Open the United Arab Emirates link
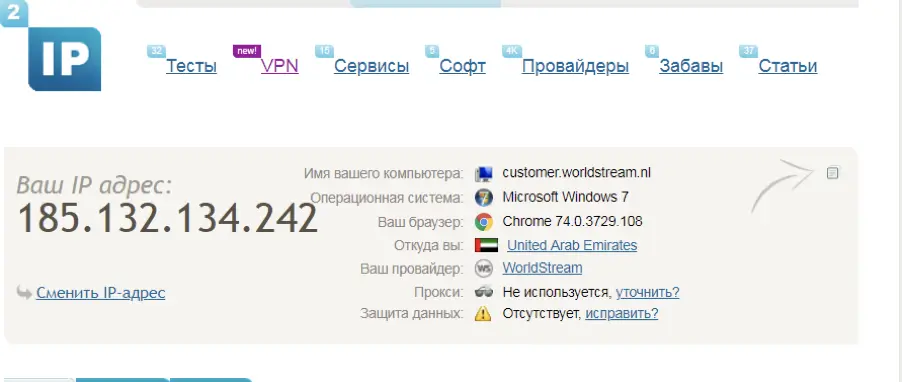 572,246
